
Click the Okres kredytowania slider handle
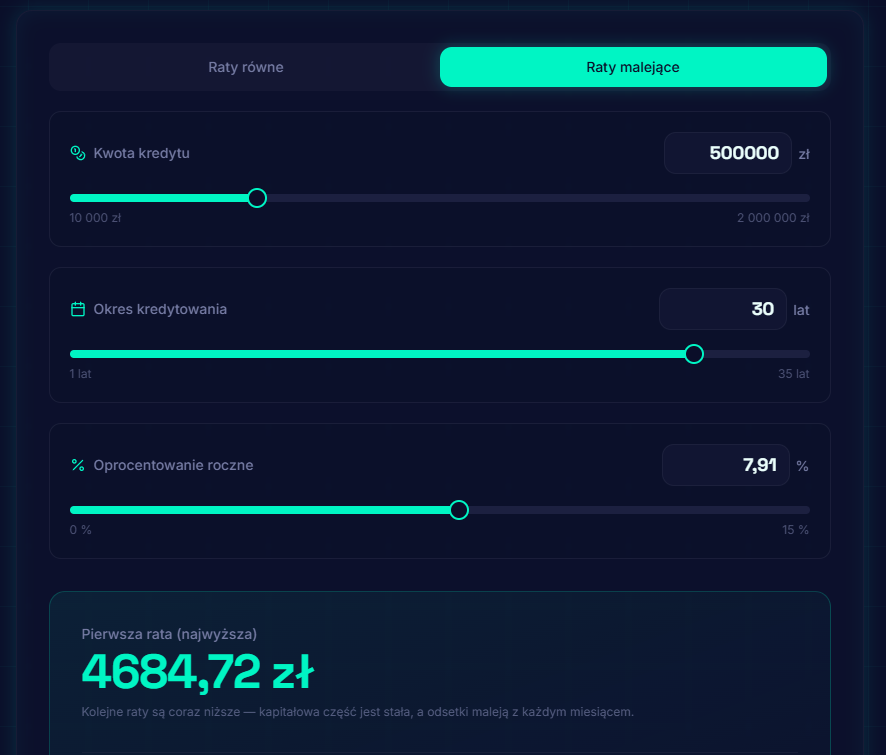(x=694, y=354)
